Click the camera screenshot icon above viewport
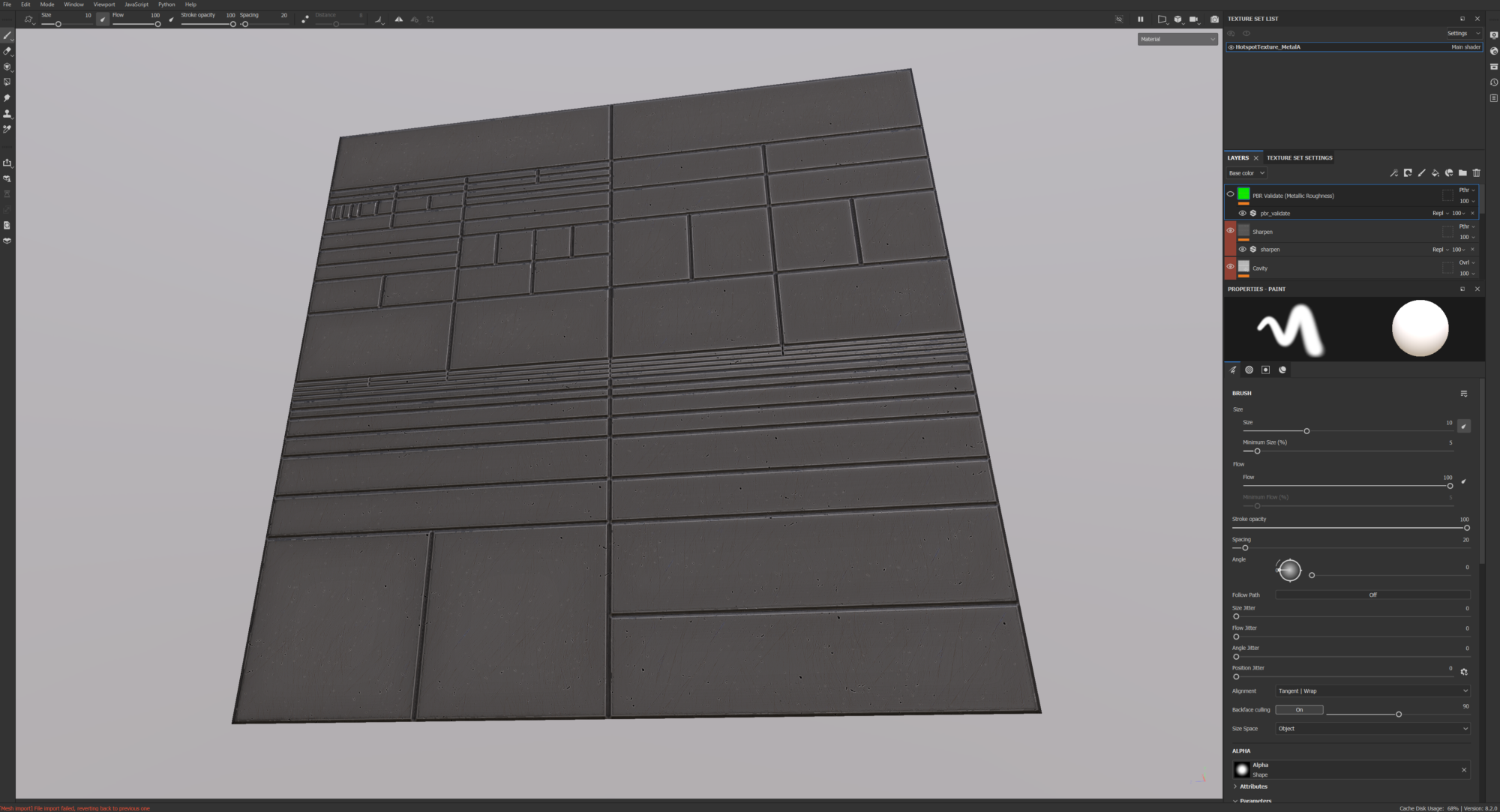This screenshot has width=1500, height=812. pyautogui.click(x=1214, y=19)
